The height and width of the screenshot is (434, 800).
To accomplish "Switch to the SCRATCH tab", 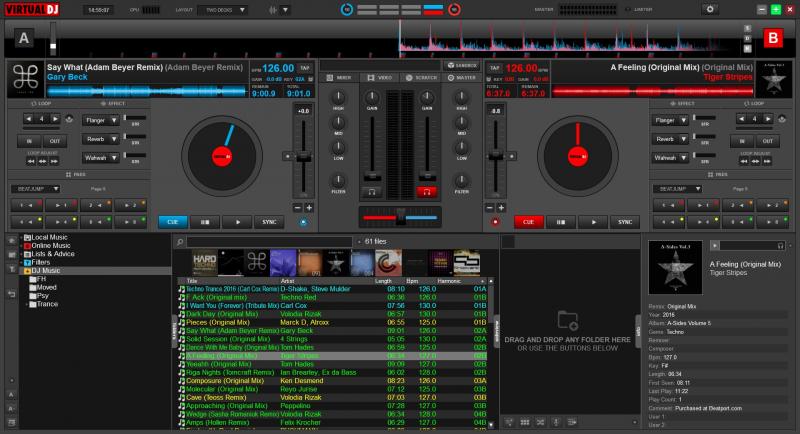I will [421, 78].
